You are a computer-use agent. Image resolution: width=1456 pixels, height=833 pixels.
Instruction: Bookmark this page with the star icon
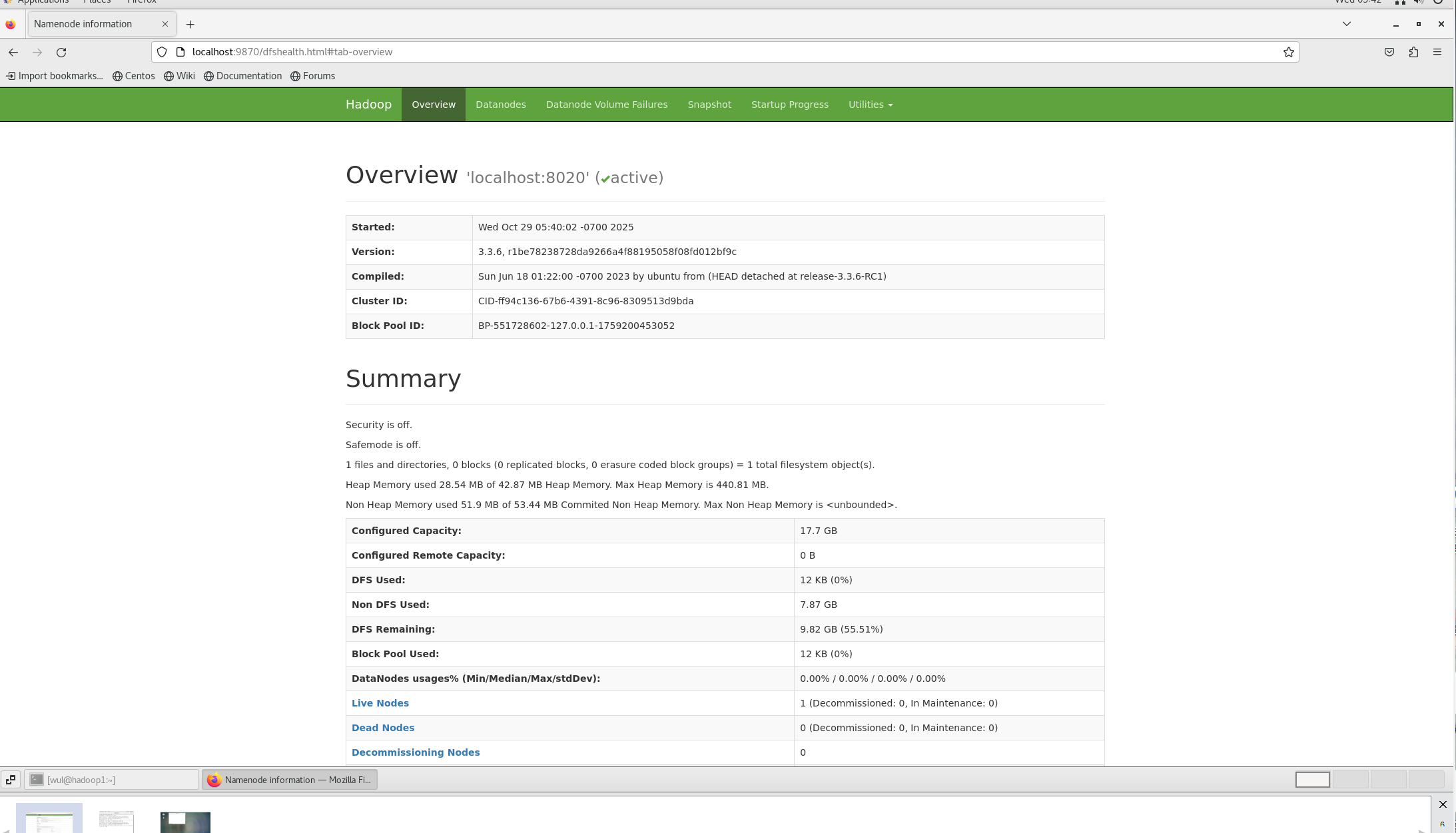pyautogui.click(x=1289, y=52)
